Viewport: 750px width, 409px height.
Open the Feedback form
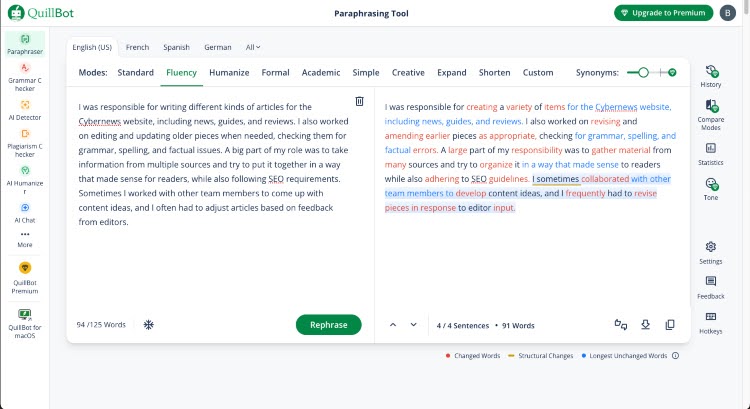[x=710, y=287]
